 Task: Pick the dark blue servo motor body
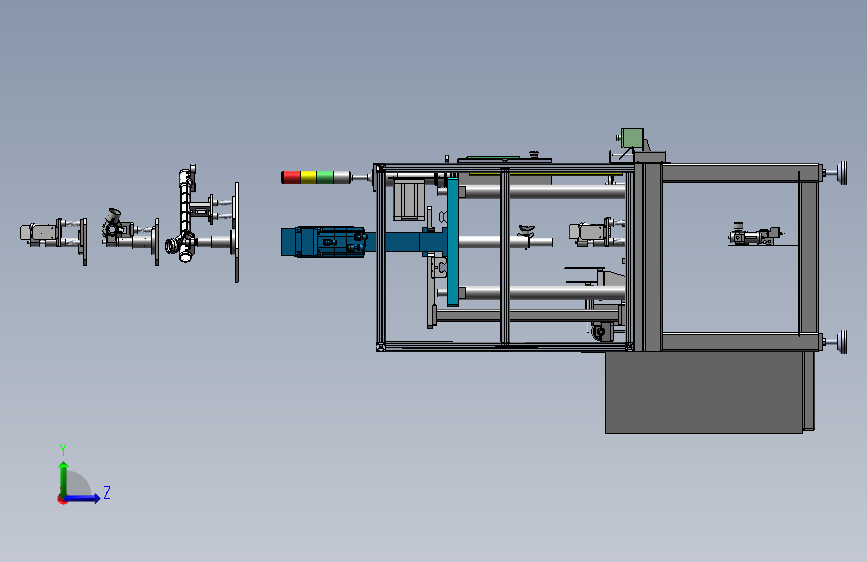[323, 242]
